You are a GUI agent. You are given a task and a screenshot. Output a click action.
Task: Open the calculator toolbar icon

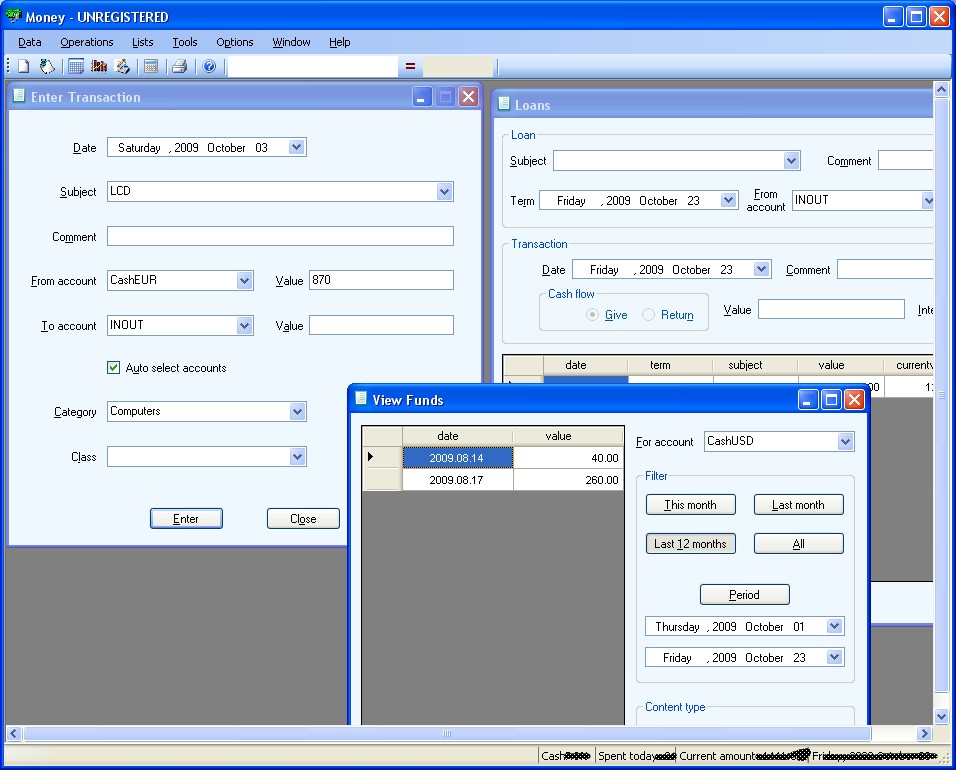(x=151, y=67)
